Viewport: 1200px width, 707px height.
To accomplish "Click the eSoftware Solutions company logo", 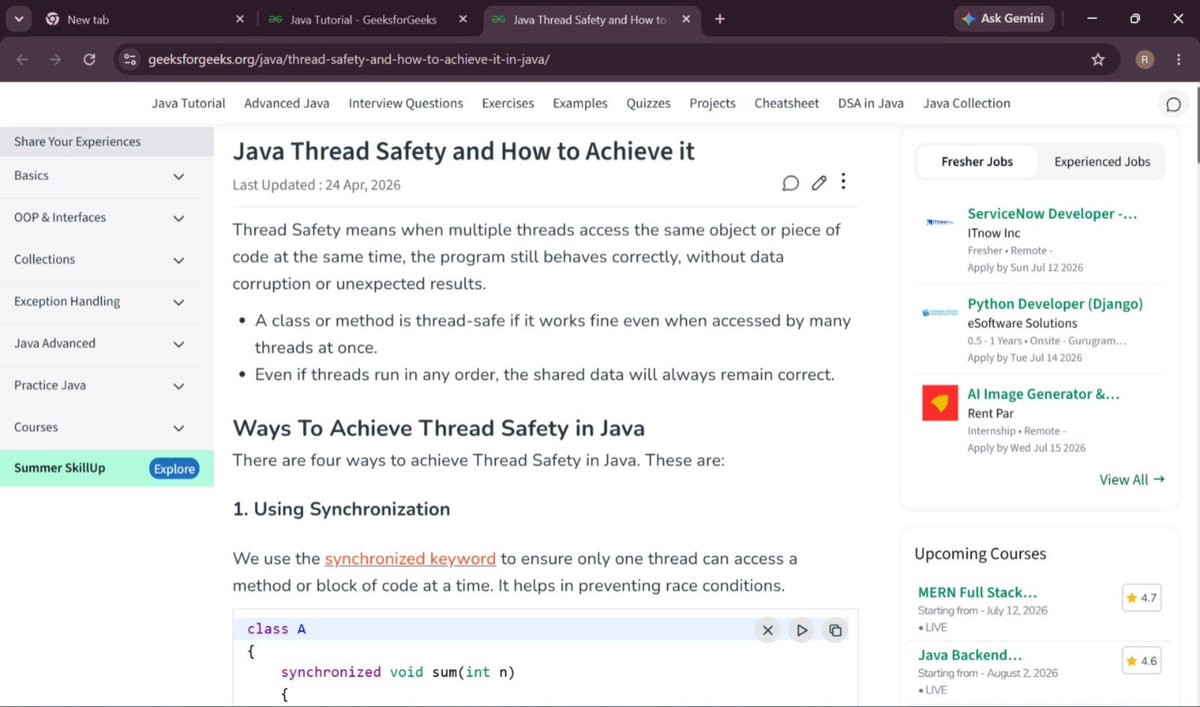I will click(940, 313).
